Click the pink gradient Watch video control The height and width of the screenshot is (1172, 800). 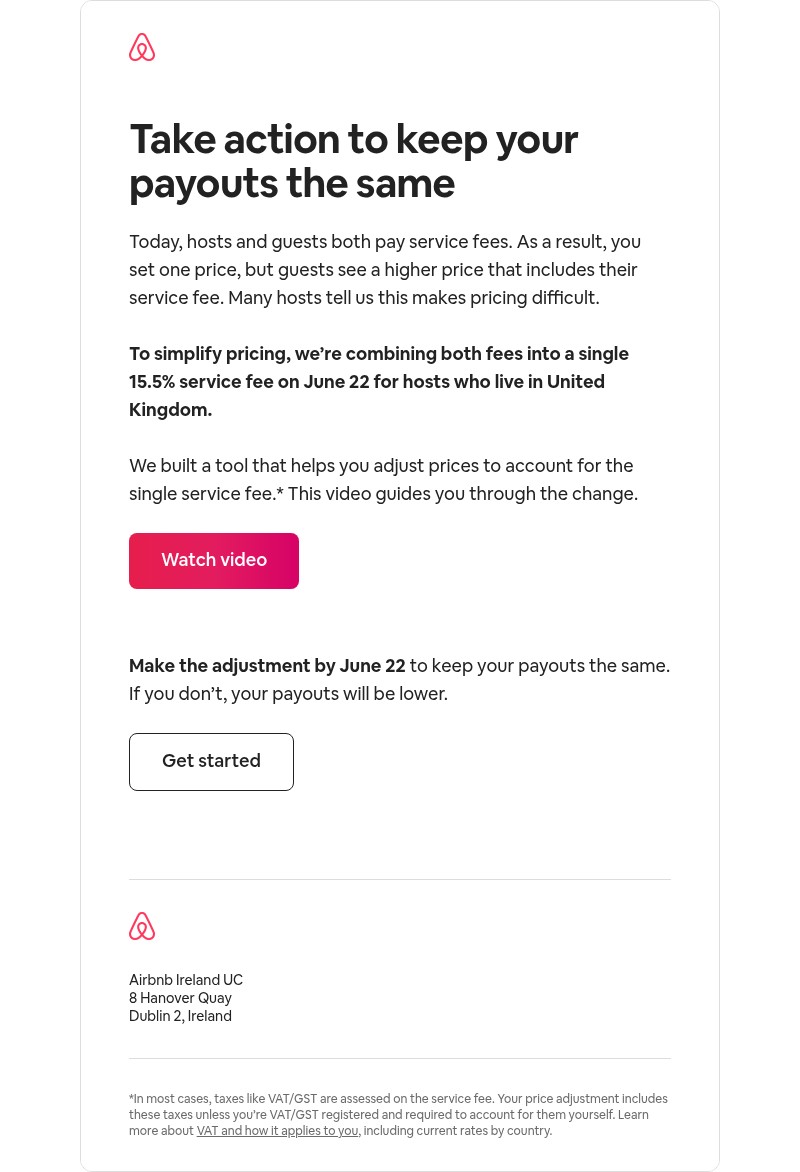214,560
